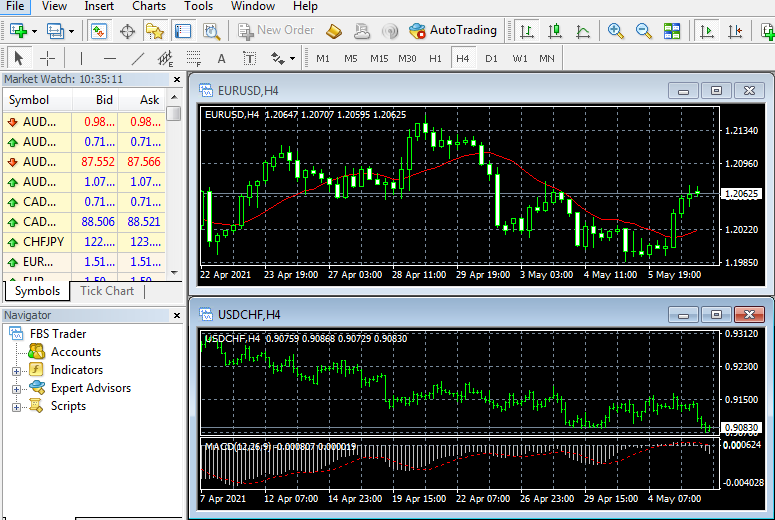
Task: Expand the Expert Advisors tree node
Action: click(x=16, y=389)
